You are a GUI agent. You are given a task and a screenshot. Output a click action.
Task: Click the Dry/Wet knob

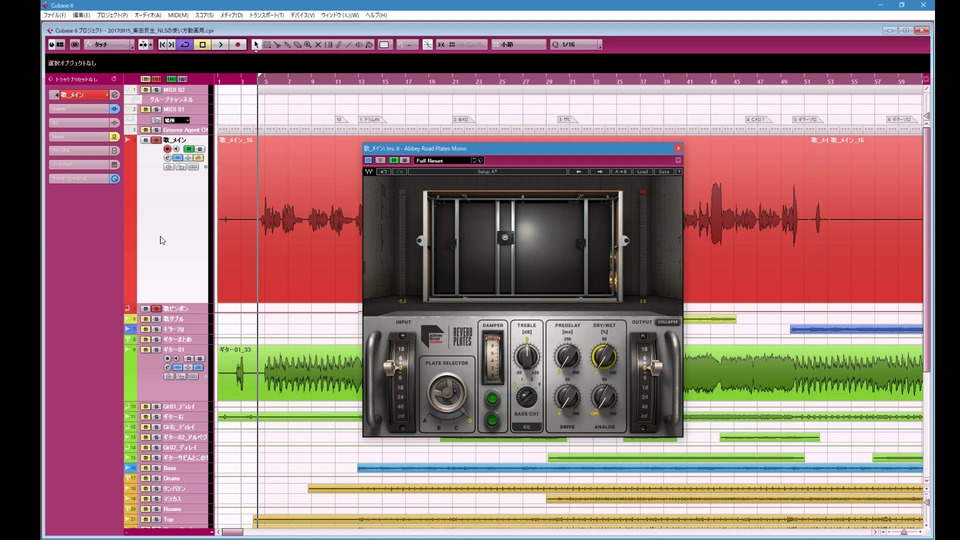(604, 356)
